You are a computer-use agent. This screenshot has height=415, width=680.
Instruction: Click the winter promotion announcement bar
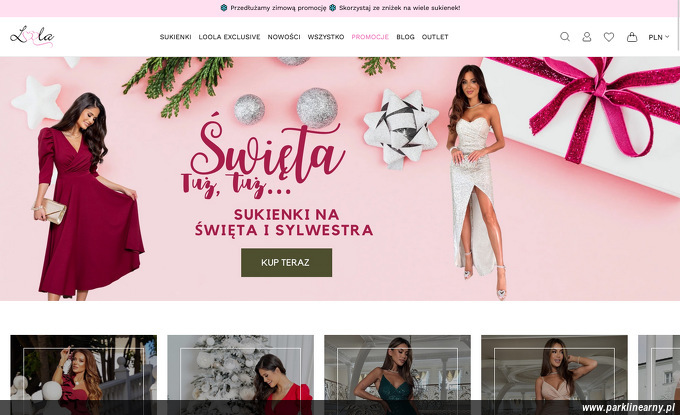(340, 8)
